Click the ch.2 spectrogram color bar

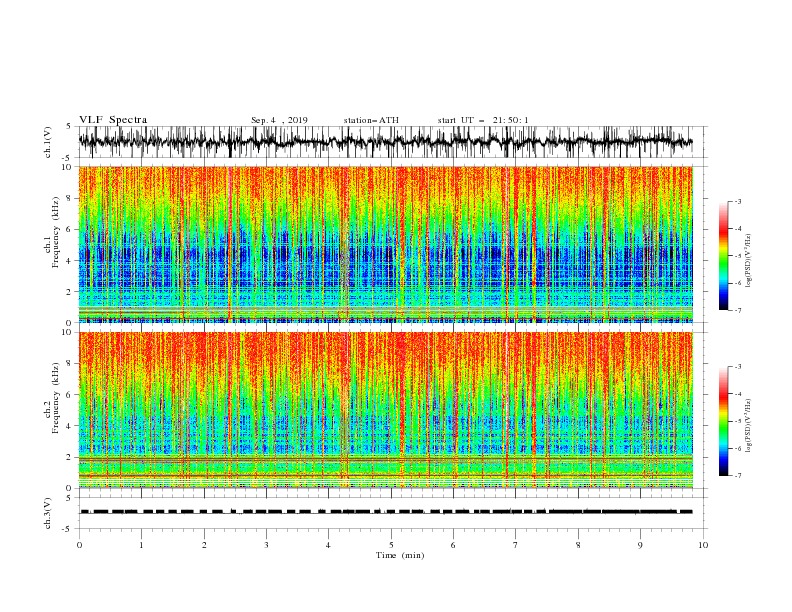coord(723,421)
